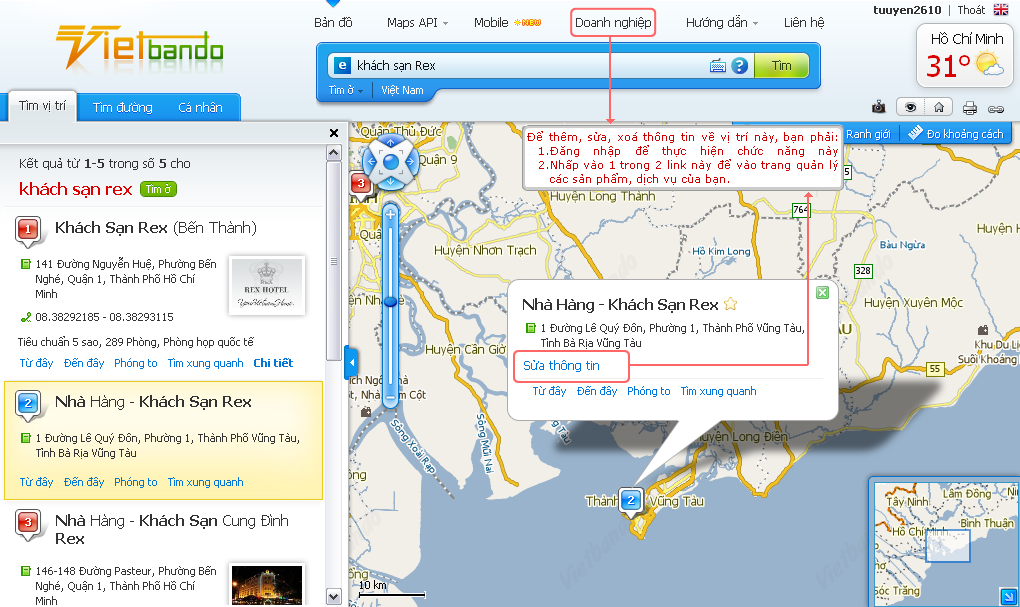Screen dimensions: 1020x607
Task: Close the search results panel
Action: (x=334, y=133)
